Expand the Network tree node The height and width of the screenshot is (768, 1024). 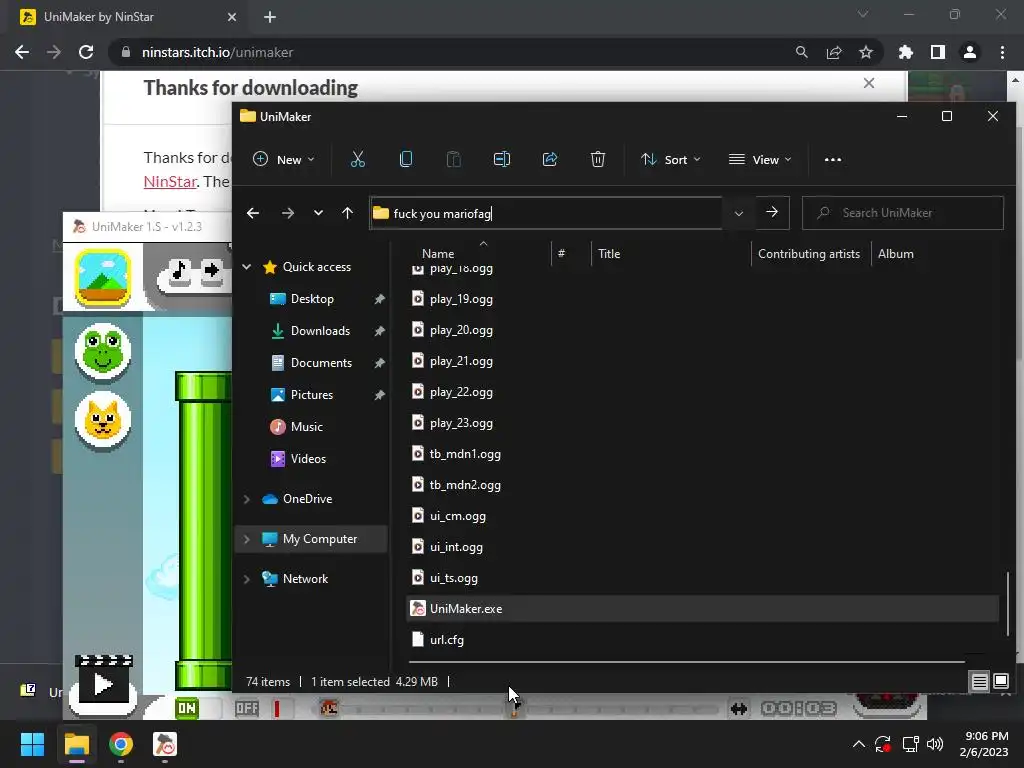point(247,579)
